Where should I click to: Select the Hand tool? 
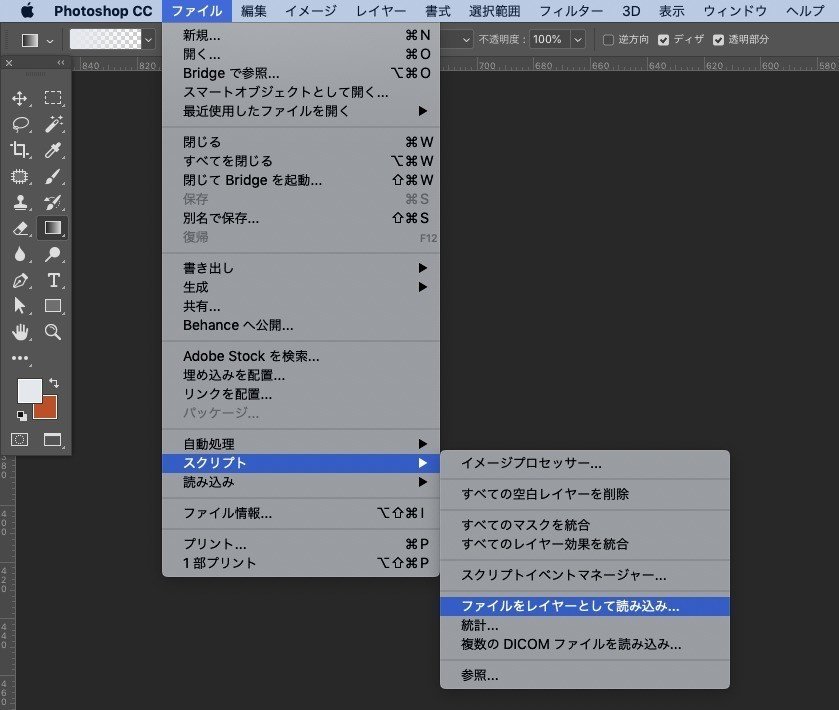point(20,332)
